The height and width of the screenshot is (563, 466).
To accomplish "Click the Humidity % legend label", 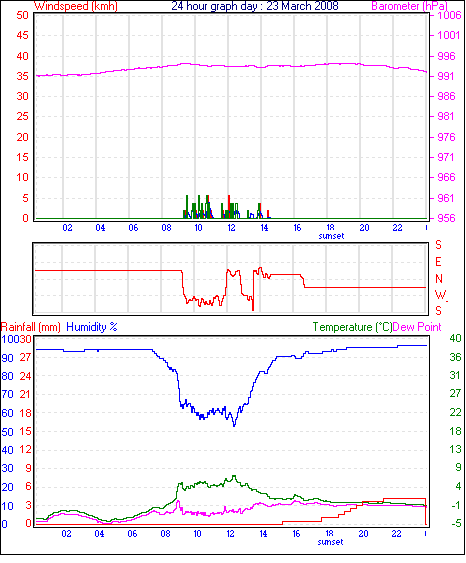I will [x=92, y=327].
